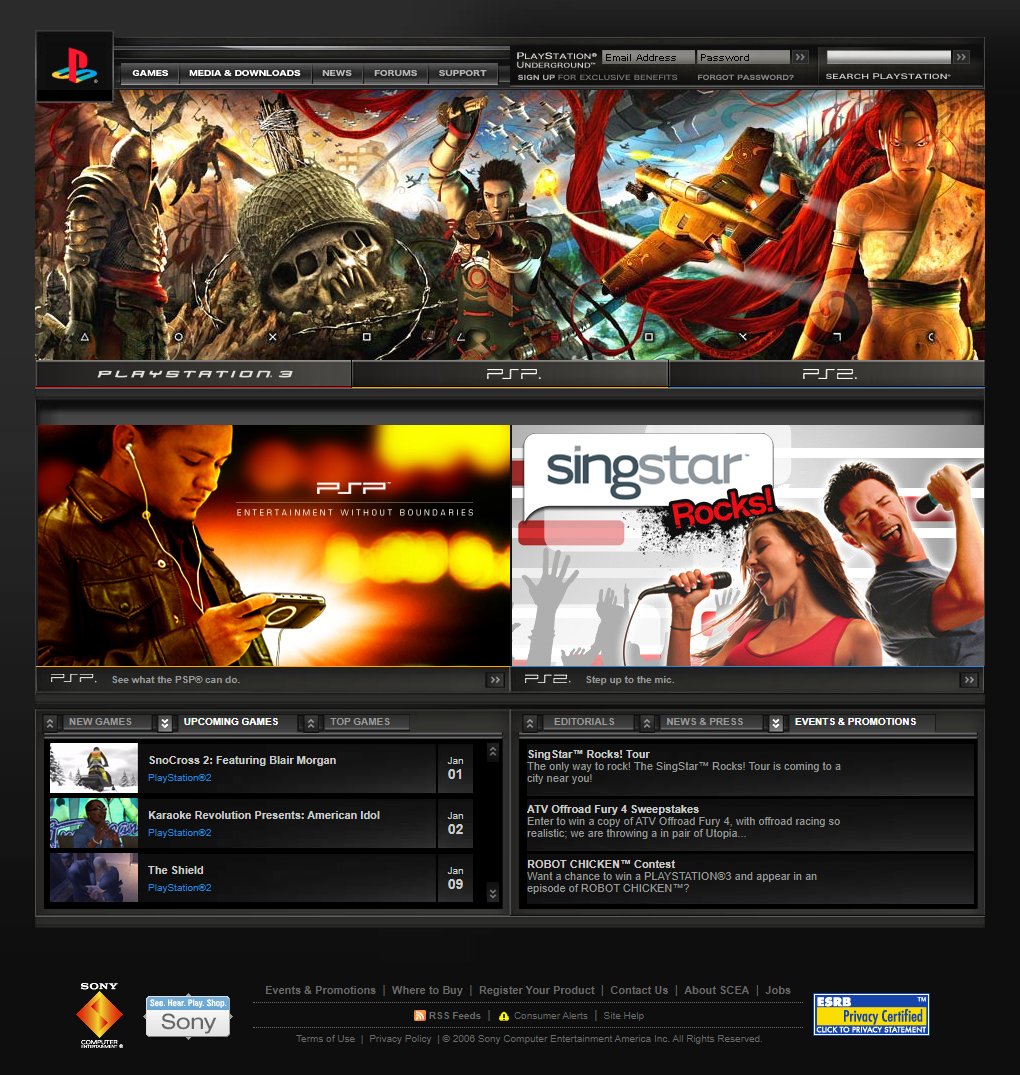Image resolution: width=1020 pixels, height=1075 pixels.
Task: Open Media & Downloads menu
Action: tap(245, 73)
